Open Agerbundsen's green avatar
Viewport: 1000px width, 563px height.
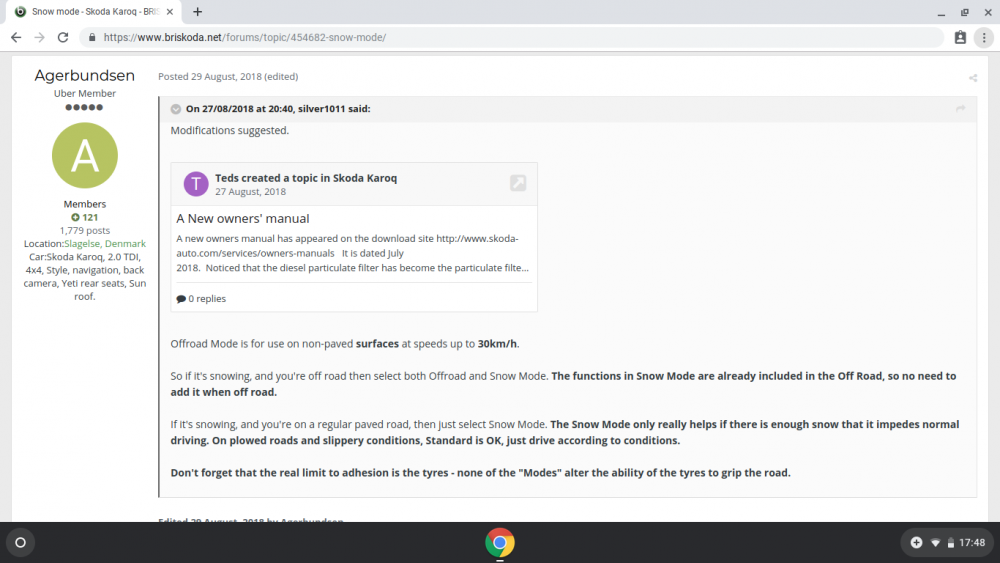point(85,156)
